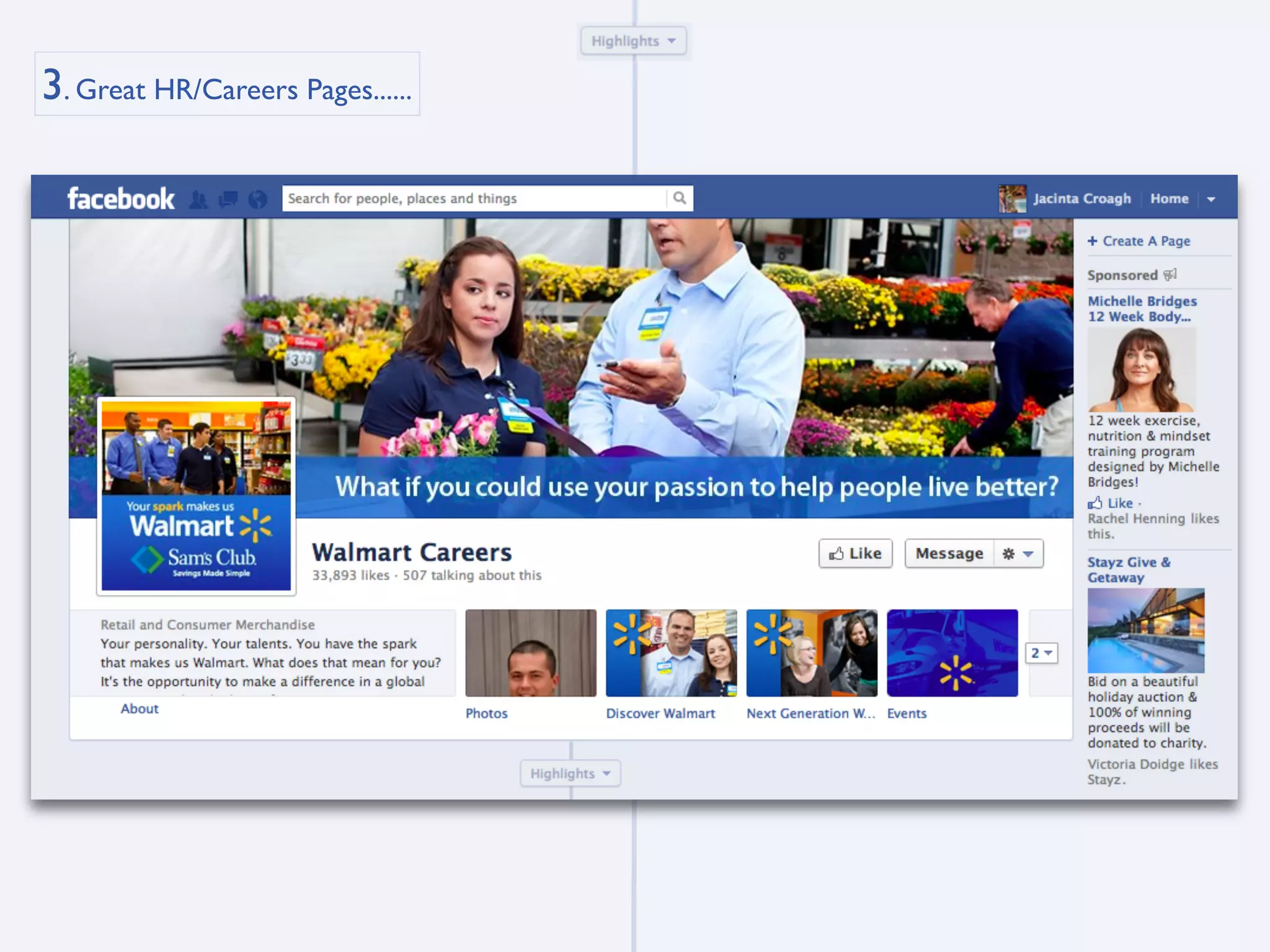Click Victoria Doidge likes Stayz text
The image size is (1270, 952).
[1152, 772]
